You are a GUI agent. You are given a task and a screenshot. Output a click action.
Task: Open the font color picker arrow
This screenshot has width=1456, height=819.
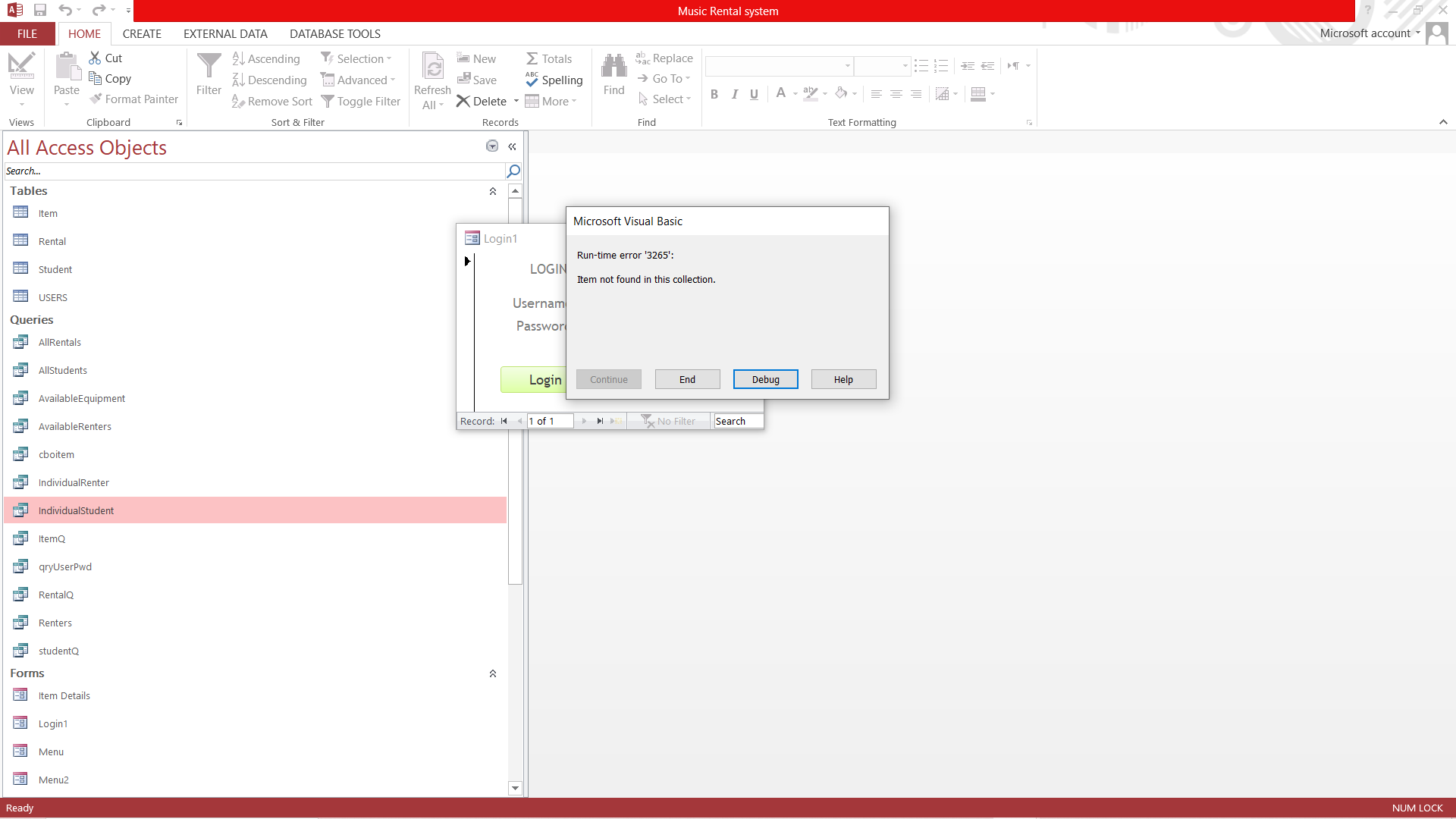pyautogui.click(x=795, y=94)
